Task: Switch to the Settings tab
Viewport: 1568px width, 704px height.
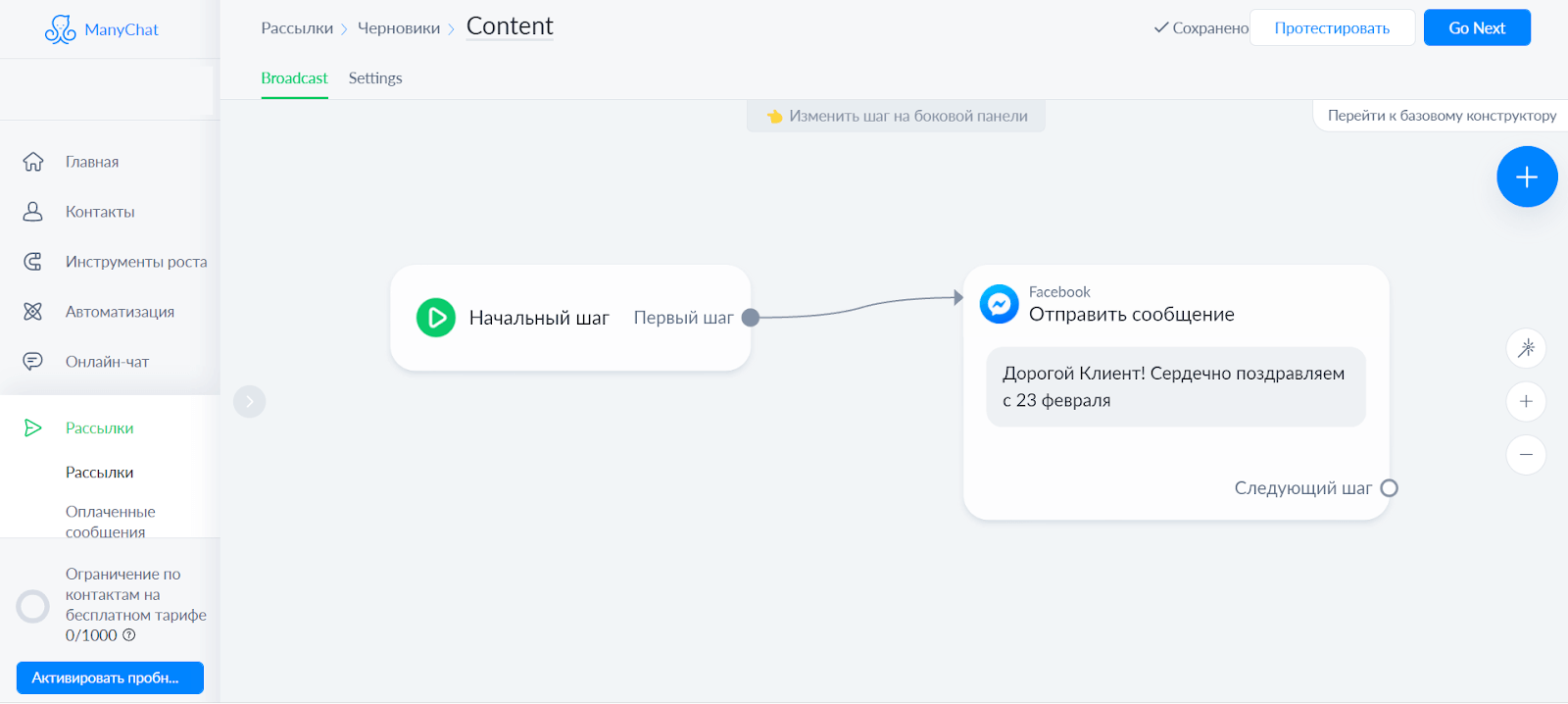Action: [375, 78]
